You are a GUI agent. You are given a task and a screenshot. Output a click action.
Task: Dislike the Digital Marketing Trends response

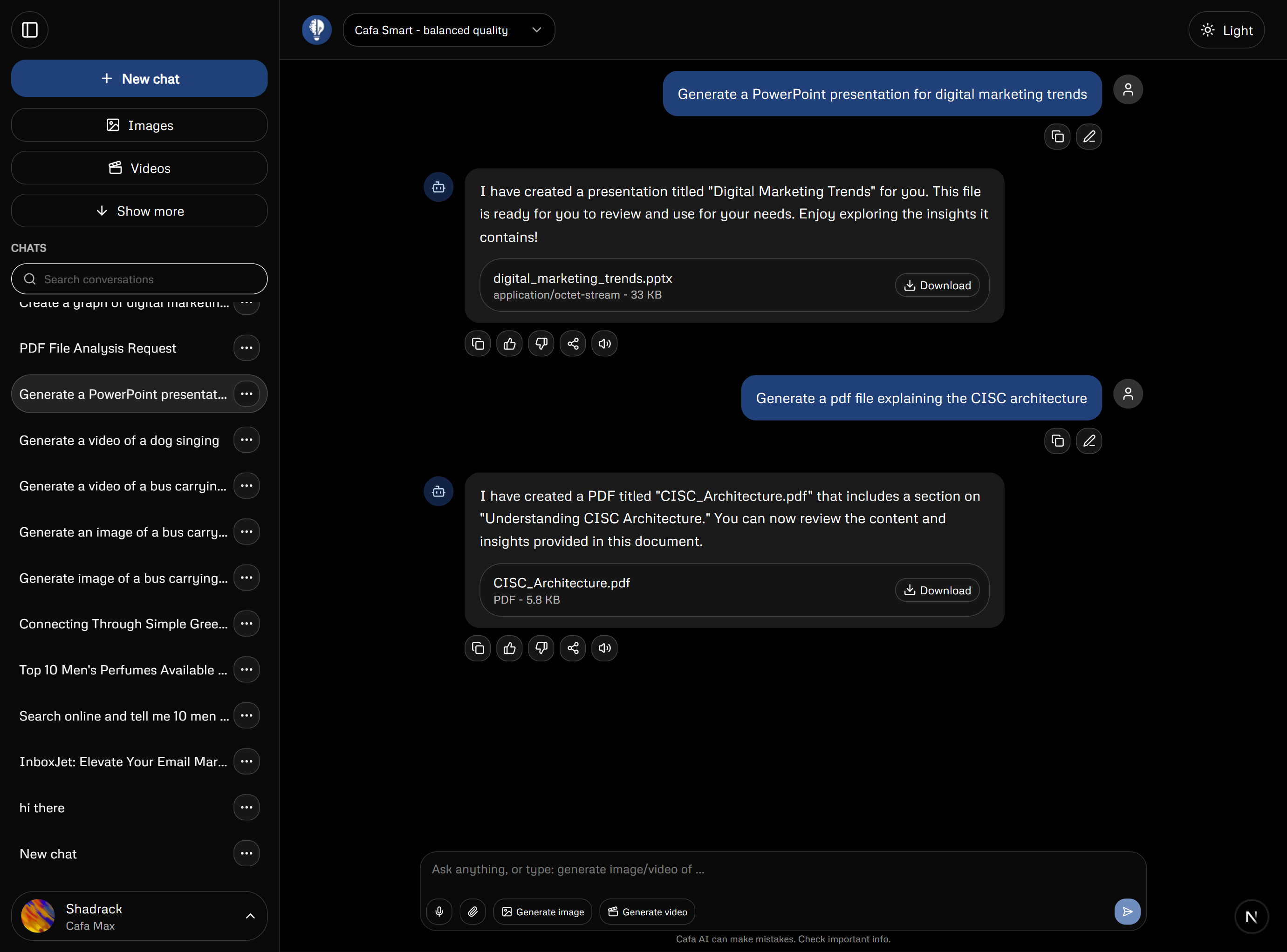(541, 344)
